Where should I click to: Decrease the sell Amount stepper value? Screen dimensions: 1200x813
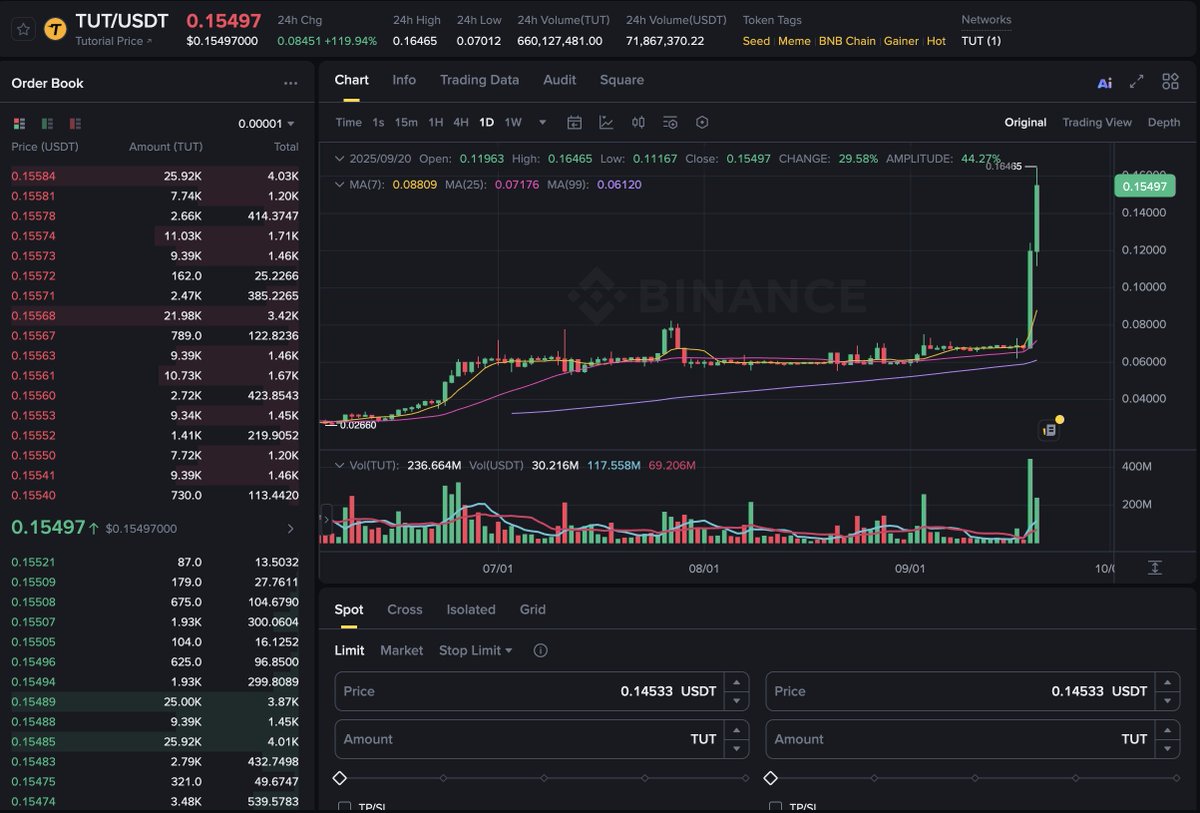(x=1167, y=748)
